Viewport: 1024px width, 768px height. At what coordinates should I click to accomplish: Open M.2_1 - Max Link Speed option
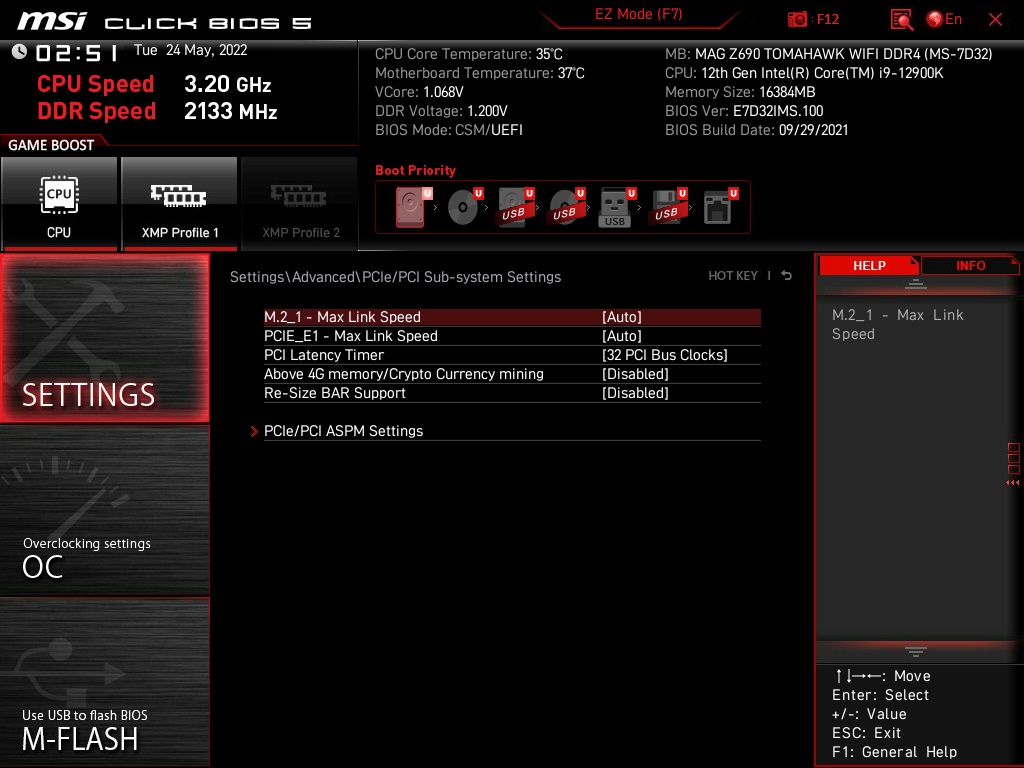click(512, 317)
